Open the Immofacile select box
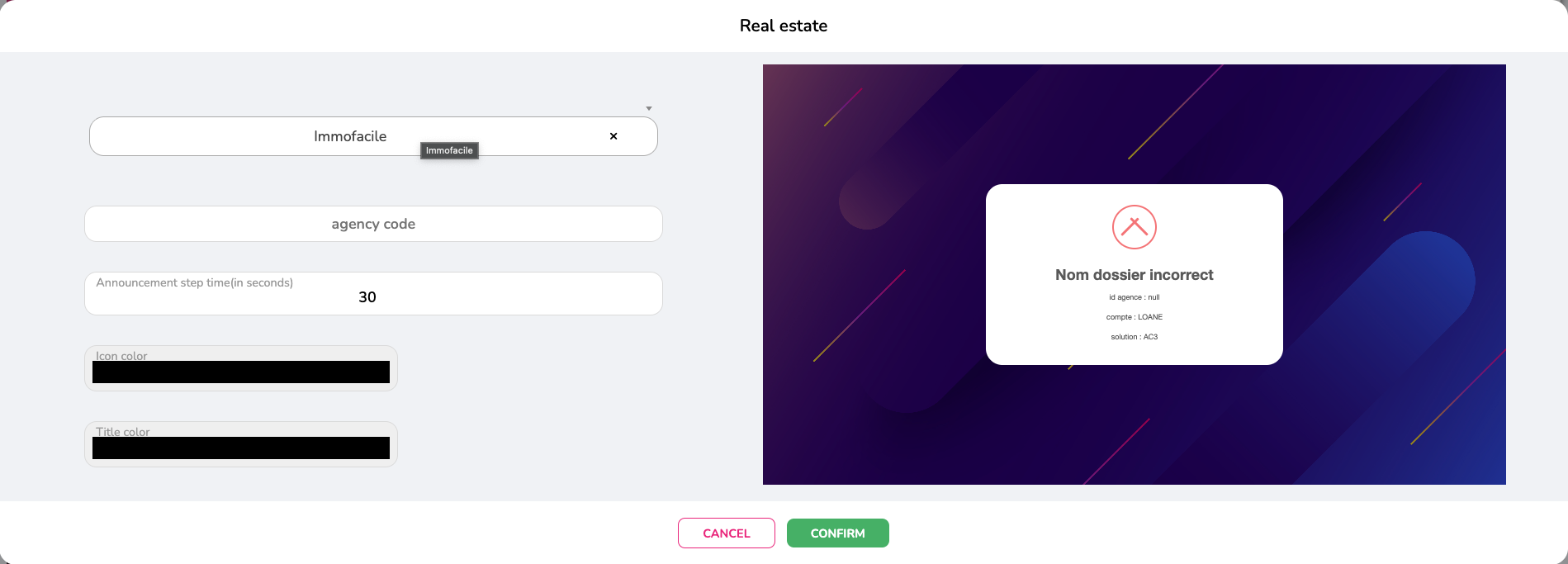1568x564 pixels. pos(350,136)
